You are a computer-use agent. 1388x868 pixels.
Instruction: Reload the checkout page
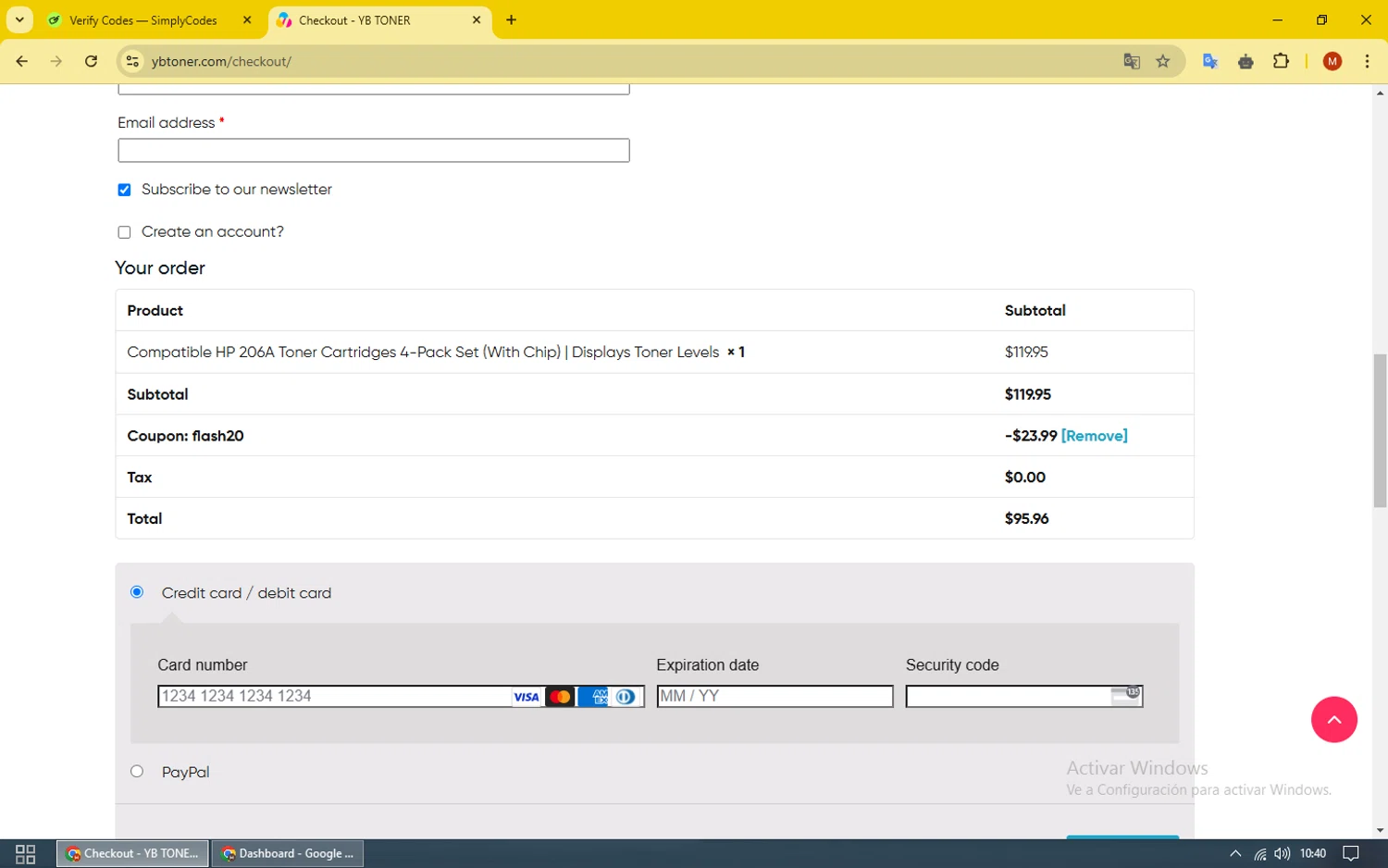pos(91,61)
